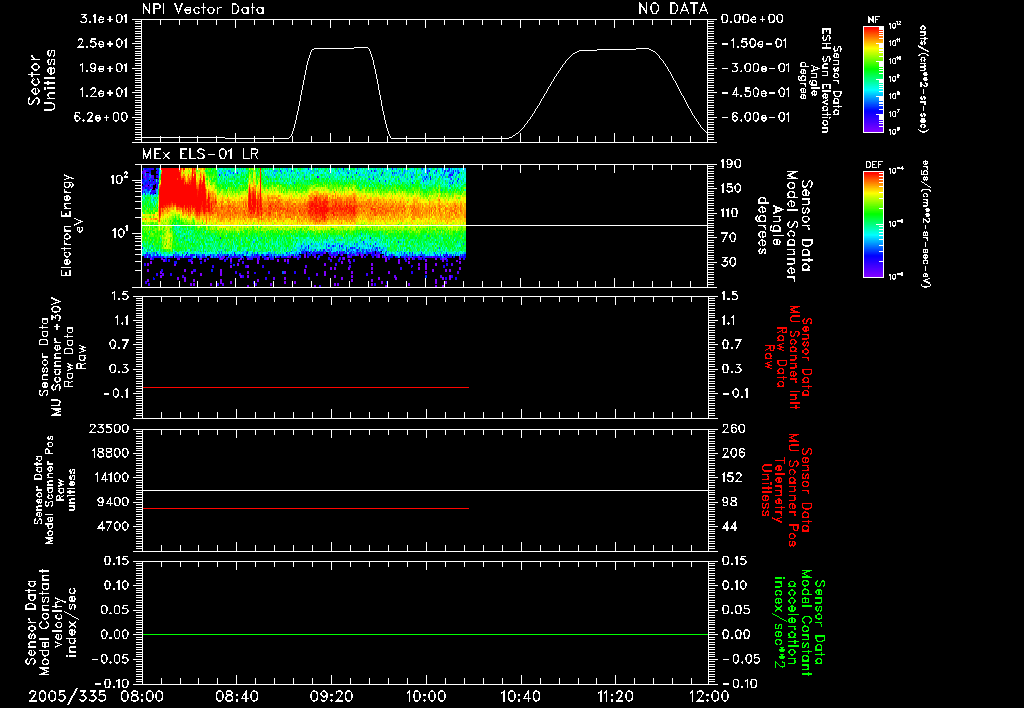Click the '260' telemetry axis value

click(733, 429)
